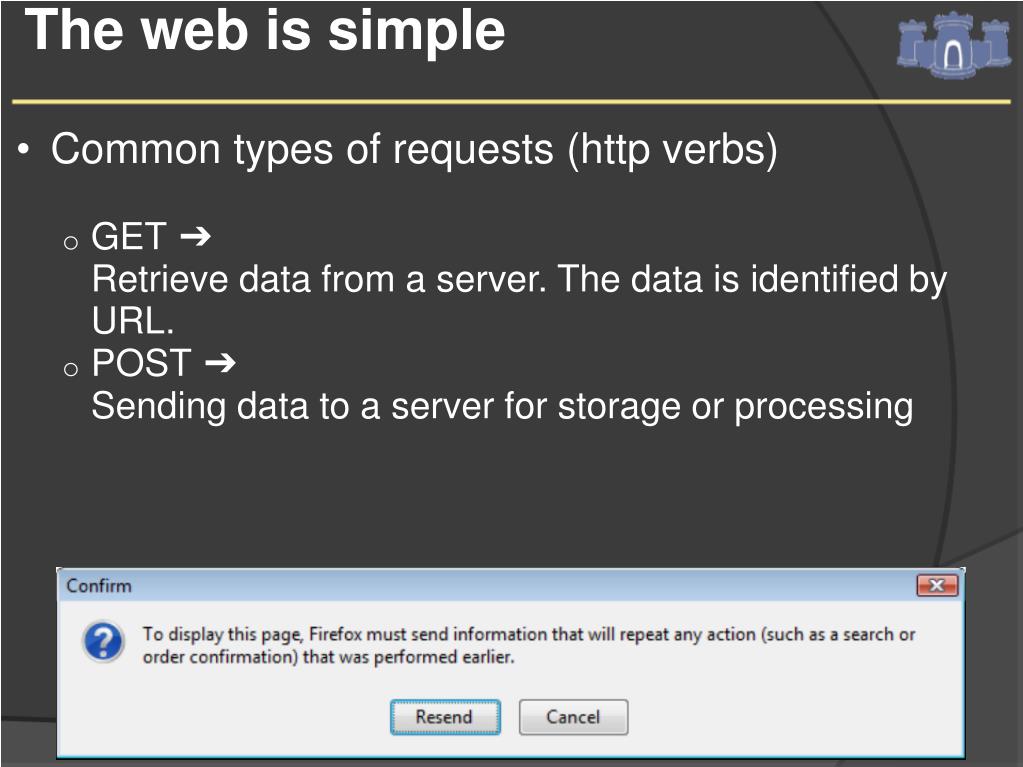This screenshot has width=1023, height=767.
Task: Close the Confirm dialog with X
Action: click(937, 585)
